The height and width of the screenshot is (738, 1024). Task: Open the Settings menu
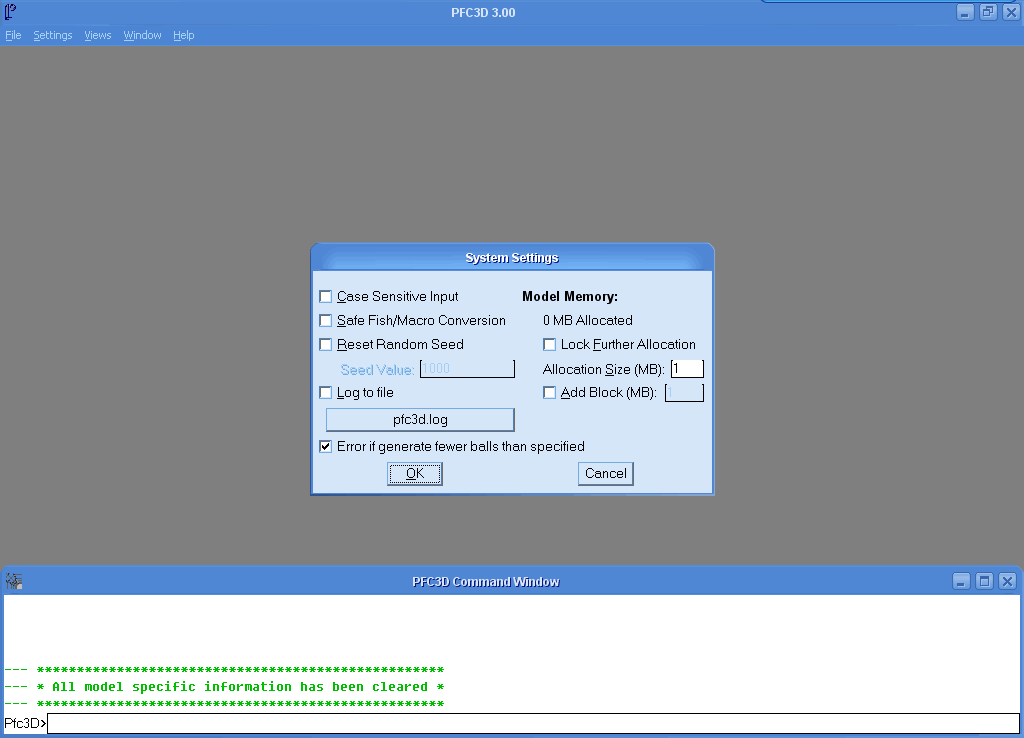(x=53, y=35)
